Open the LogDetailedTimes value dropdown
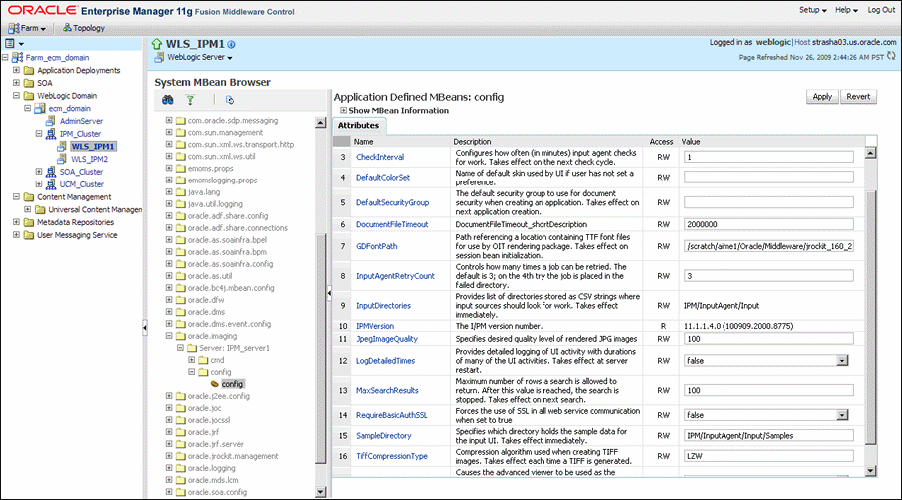The width and height of the screenshot is (902, 500). pyautogui.click(x=842, y=361)
